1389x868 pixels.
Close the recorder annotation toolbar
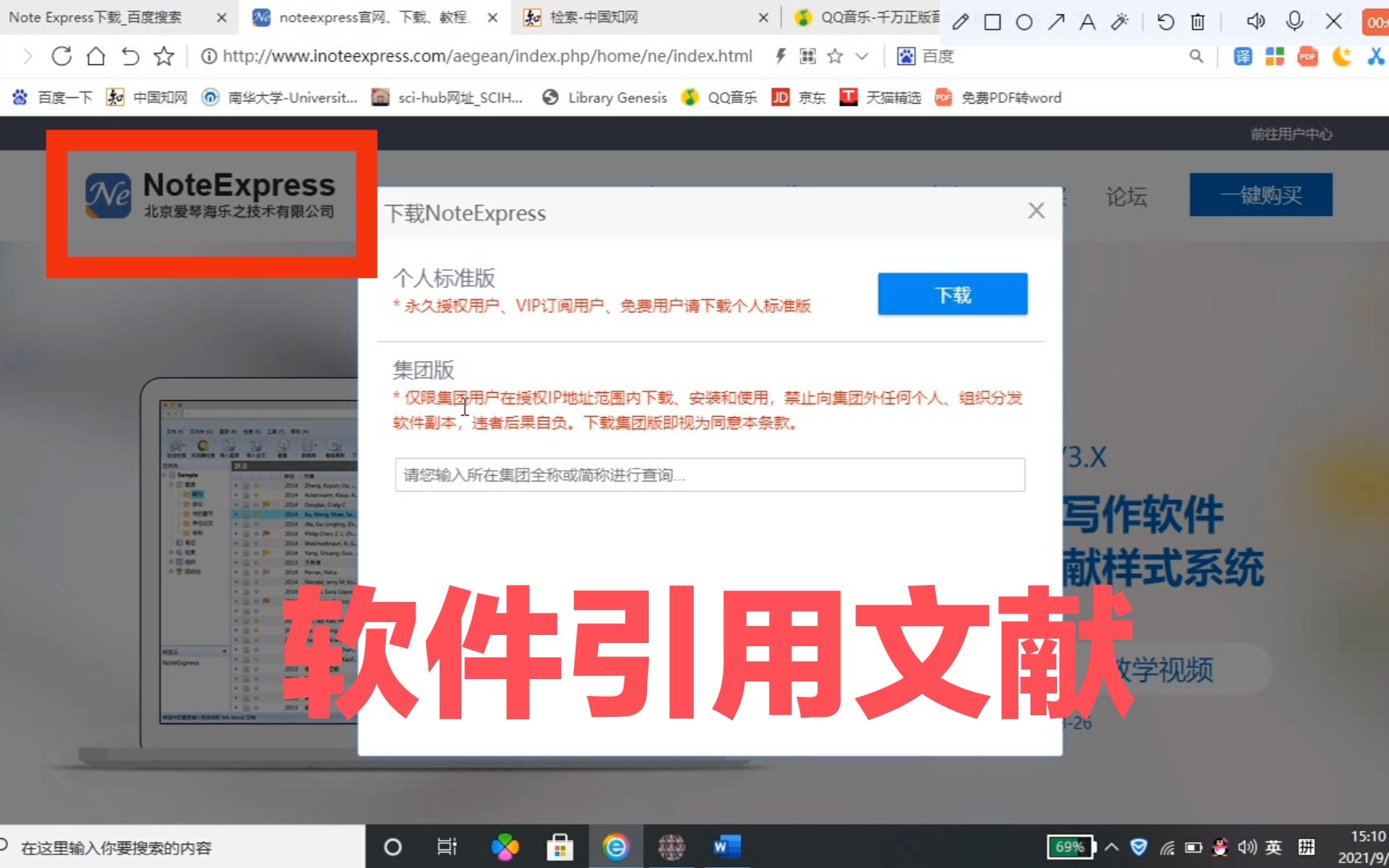(1334, 21)
